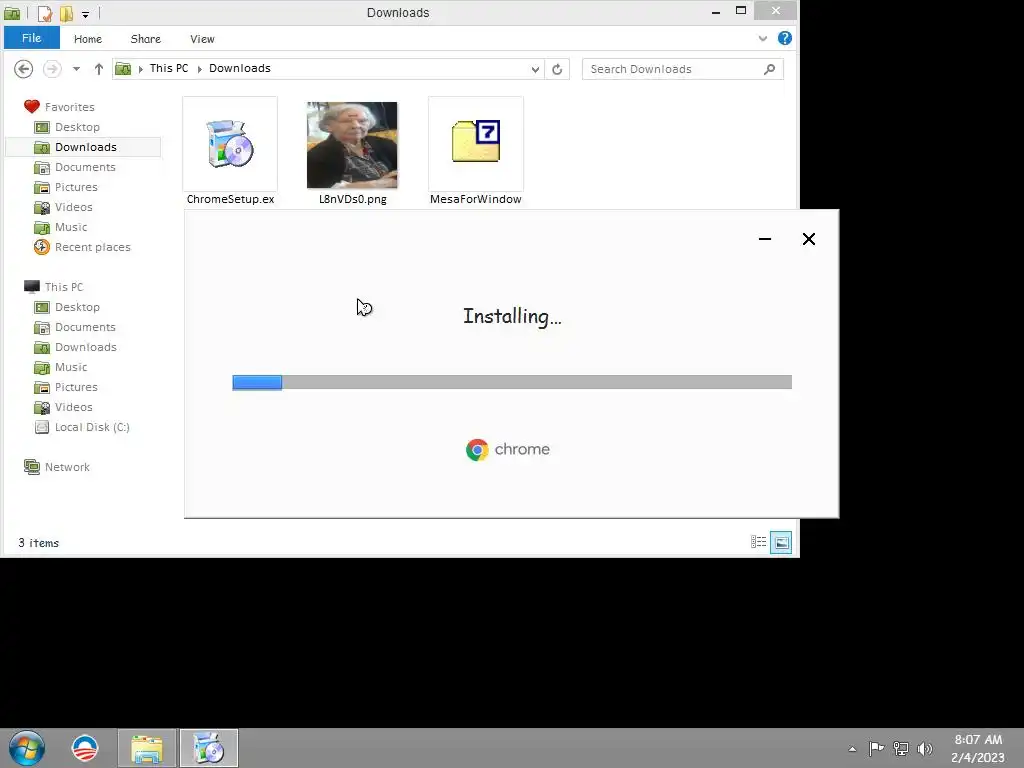Click the Explorer window system menu icon
This screenshot has height=768, width=1024.
(x=12, y=12)
